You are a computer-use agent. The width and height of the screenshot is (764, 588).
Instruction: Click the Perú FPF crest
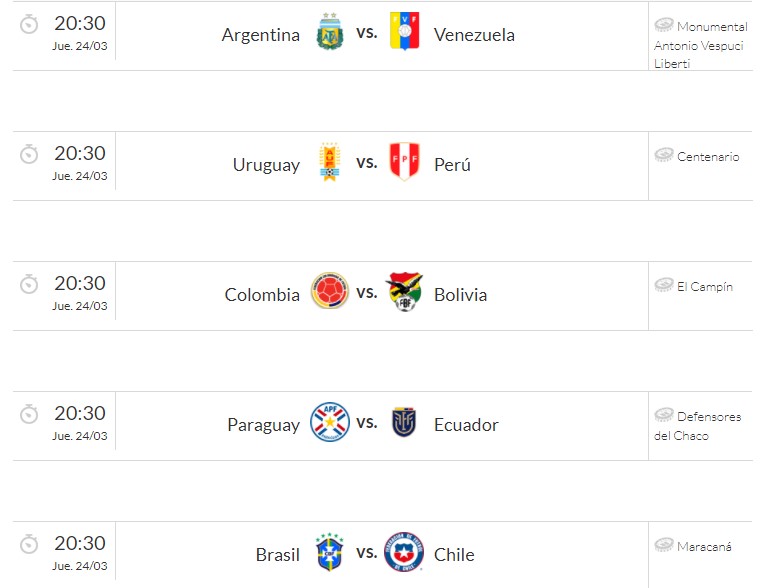tap(404, 162)
